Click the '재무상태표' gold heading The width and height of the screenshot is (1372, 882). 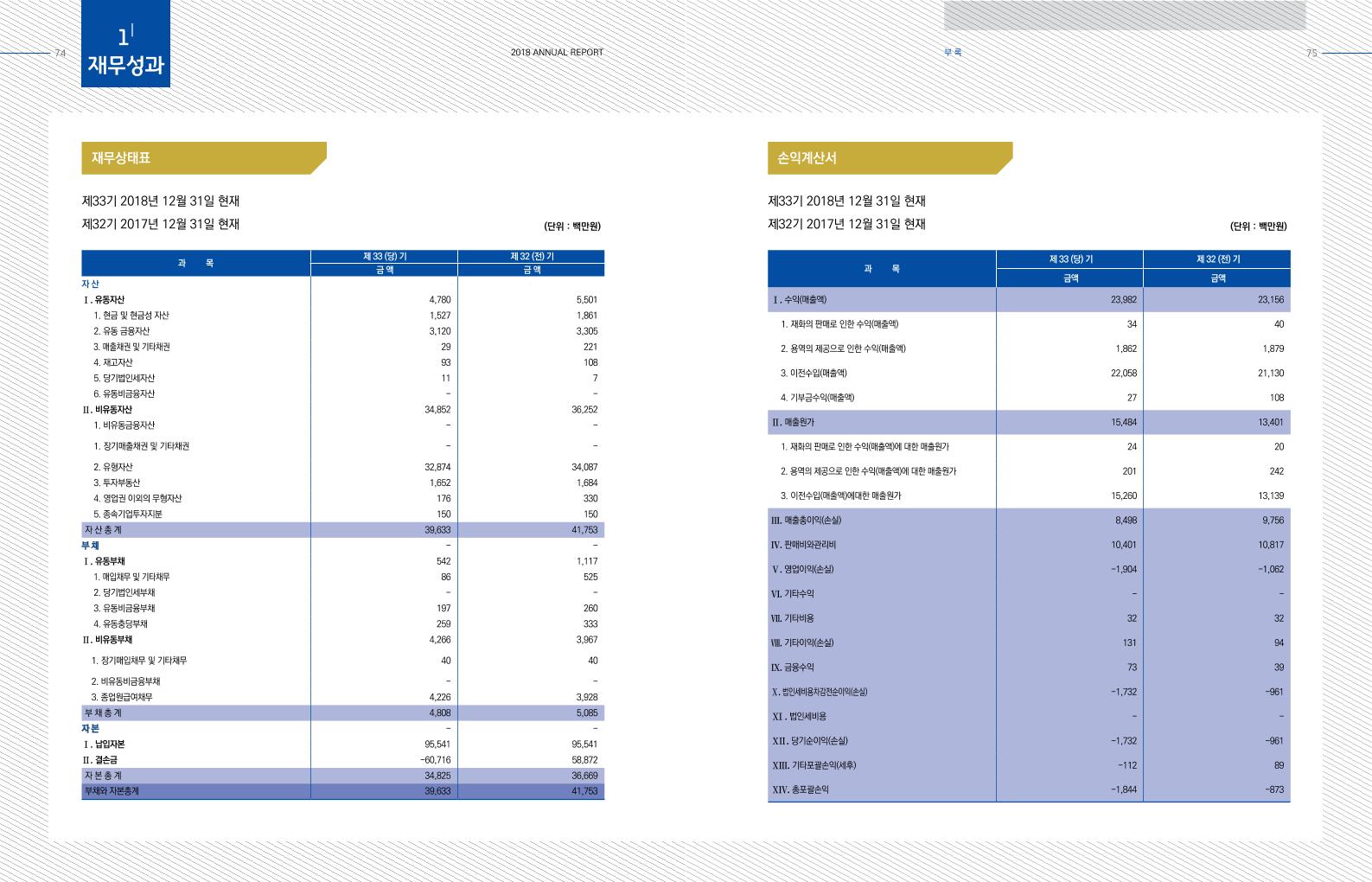click(204, 158)
